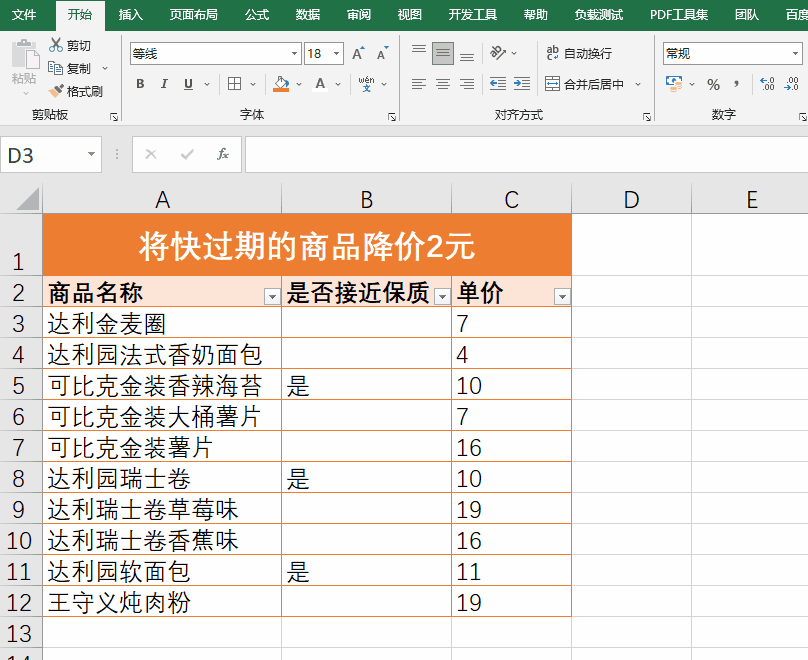Click in the formula bar input
808x660 pixels.
[x=526, y=154]
